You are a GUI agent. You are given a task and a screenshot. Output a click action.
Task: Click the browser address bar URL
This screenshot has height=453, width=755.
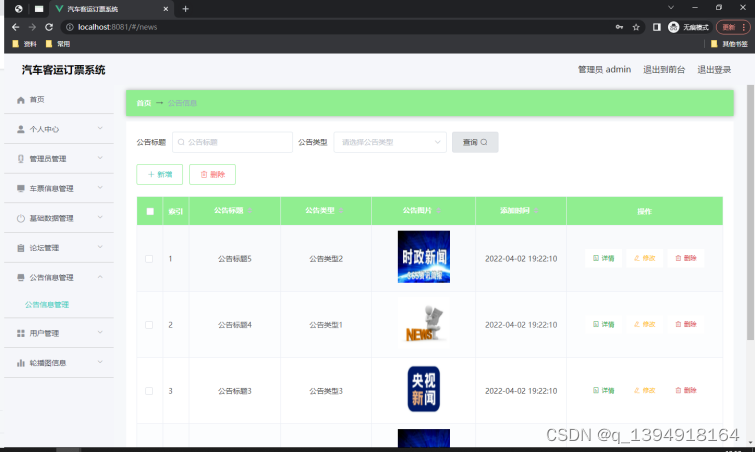(x=117, y=27)
